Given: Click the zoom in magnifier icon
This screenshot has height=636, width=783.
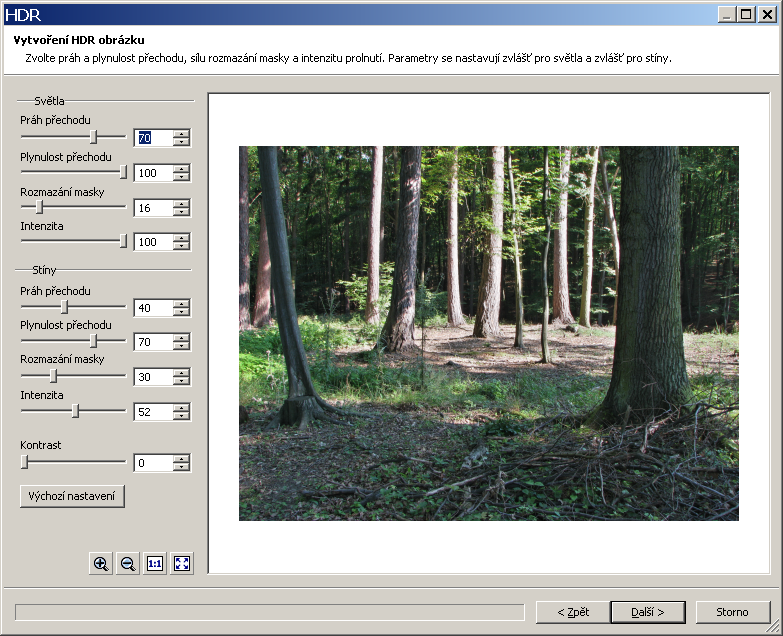Looking at the screenshot, I should (101, 563).
